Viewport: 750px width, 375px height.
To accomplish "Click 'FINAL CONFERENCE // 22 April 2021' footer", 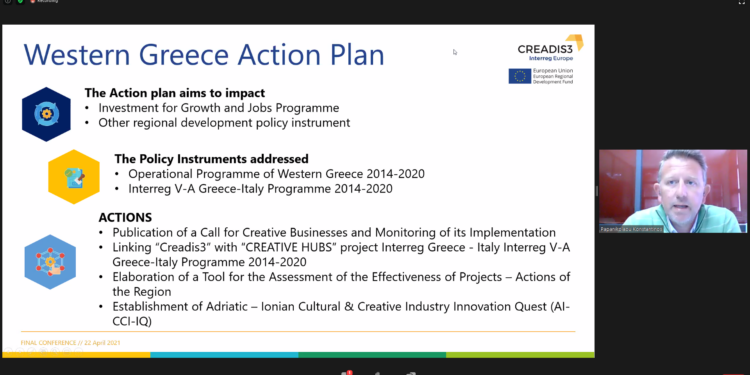I will click(x=70, y=343).
